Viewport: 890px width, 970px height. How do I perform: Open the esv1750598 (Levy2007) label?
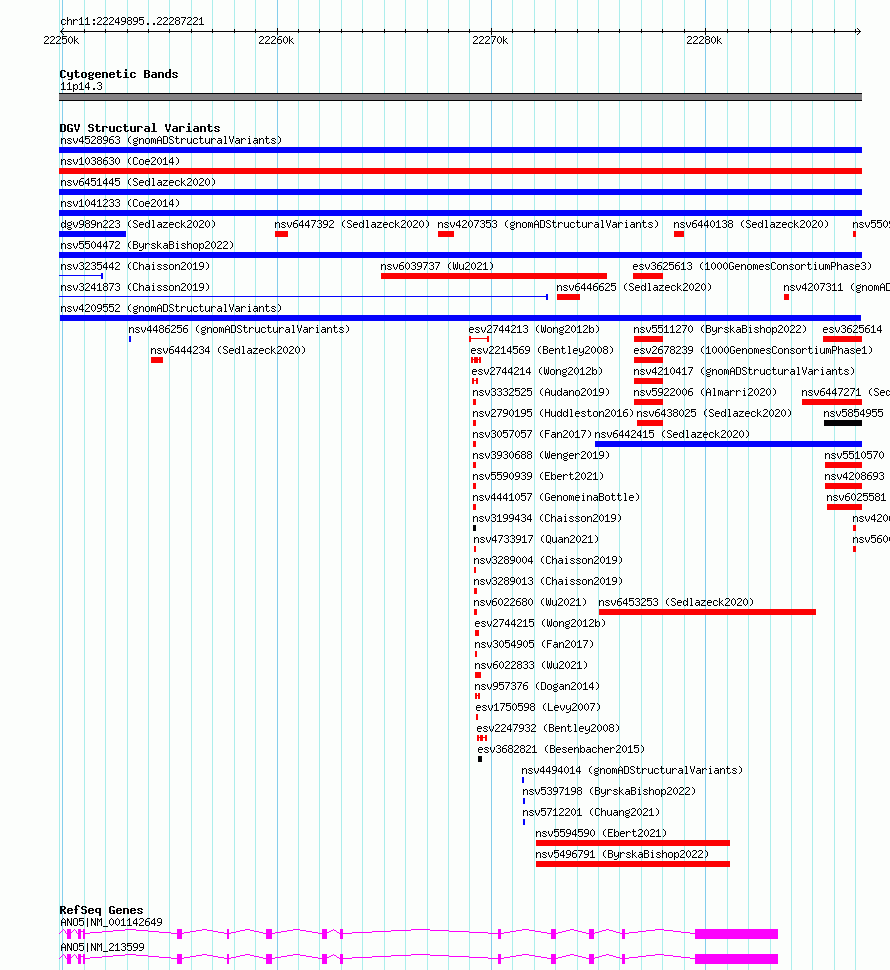538,708
